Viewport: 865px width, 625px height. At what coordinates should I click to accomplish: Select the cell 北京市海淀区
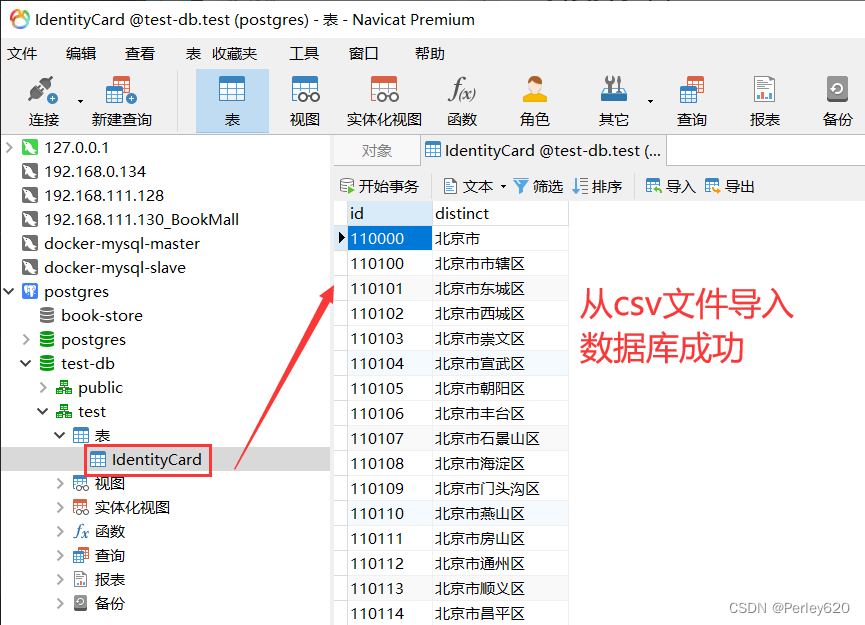(x=500, y=463)
